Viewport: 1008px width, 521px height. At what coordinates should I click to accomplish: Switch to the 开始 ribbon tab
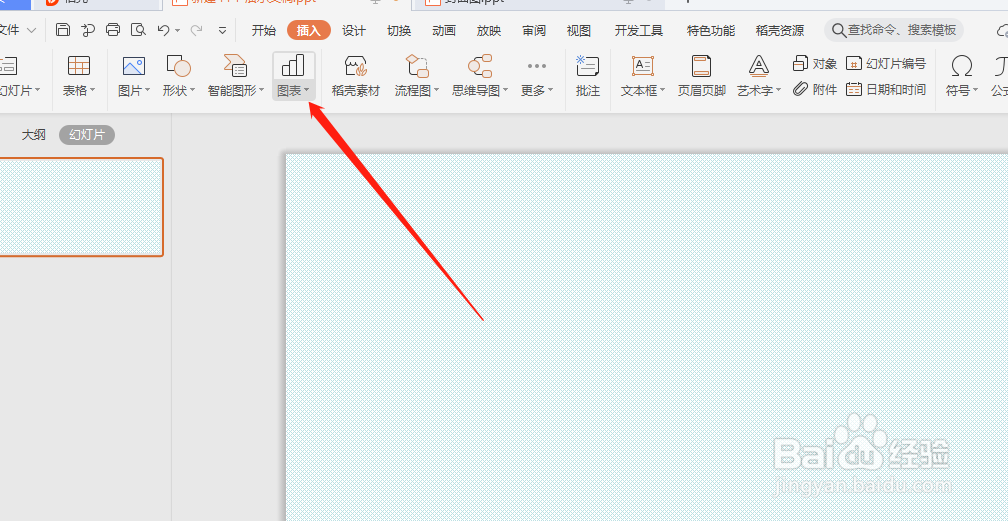[x=264, y=30]
